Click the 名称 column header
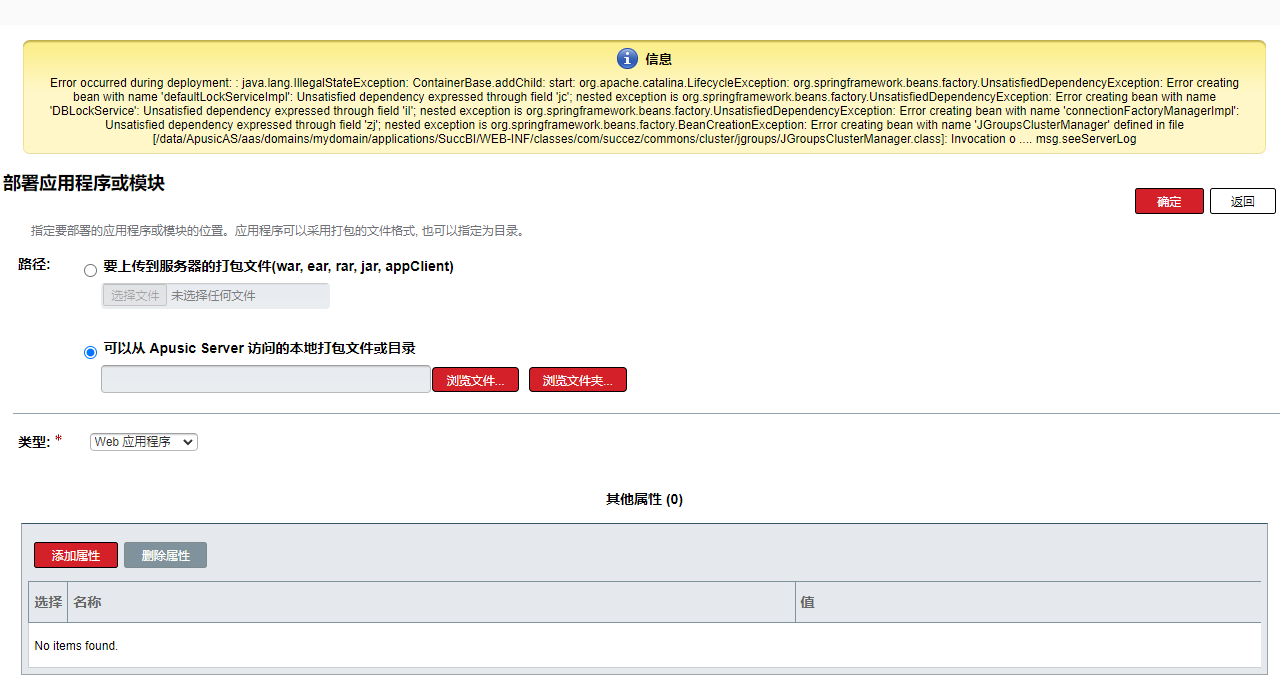This screenshot has width=1280, height=700. pos(88,602)
